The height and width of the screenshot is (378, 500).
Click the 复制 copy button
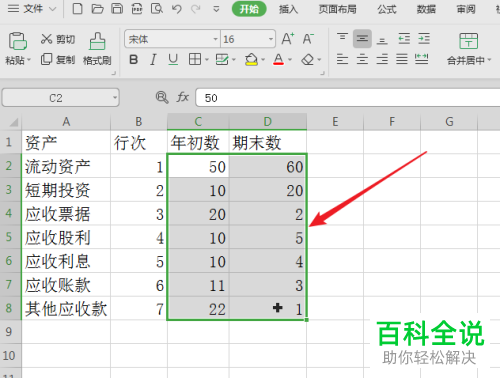[x=58, y=60]
